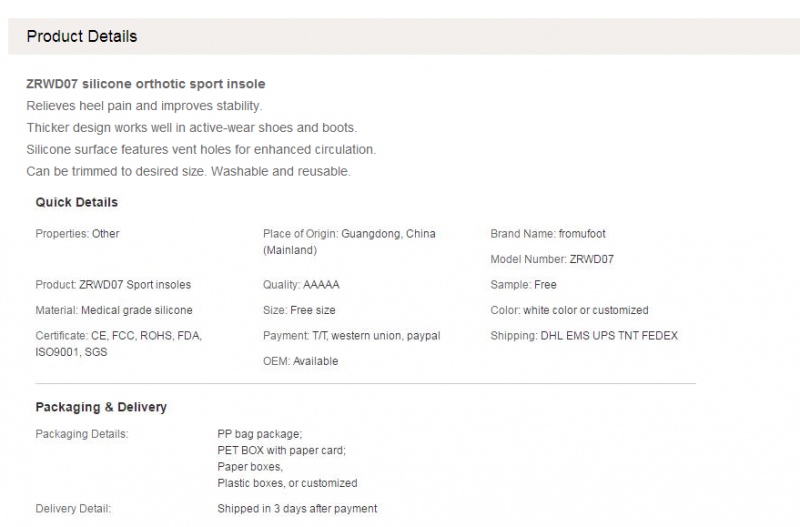
Task: Click the Shipped in 3 days after payment text
Action: [x=297, y=509]
